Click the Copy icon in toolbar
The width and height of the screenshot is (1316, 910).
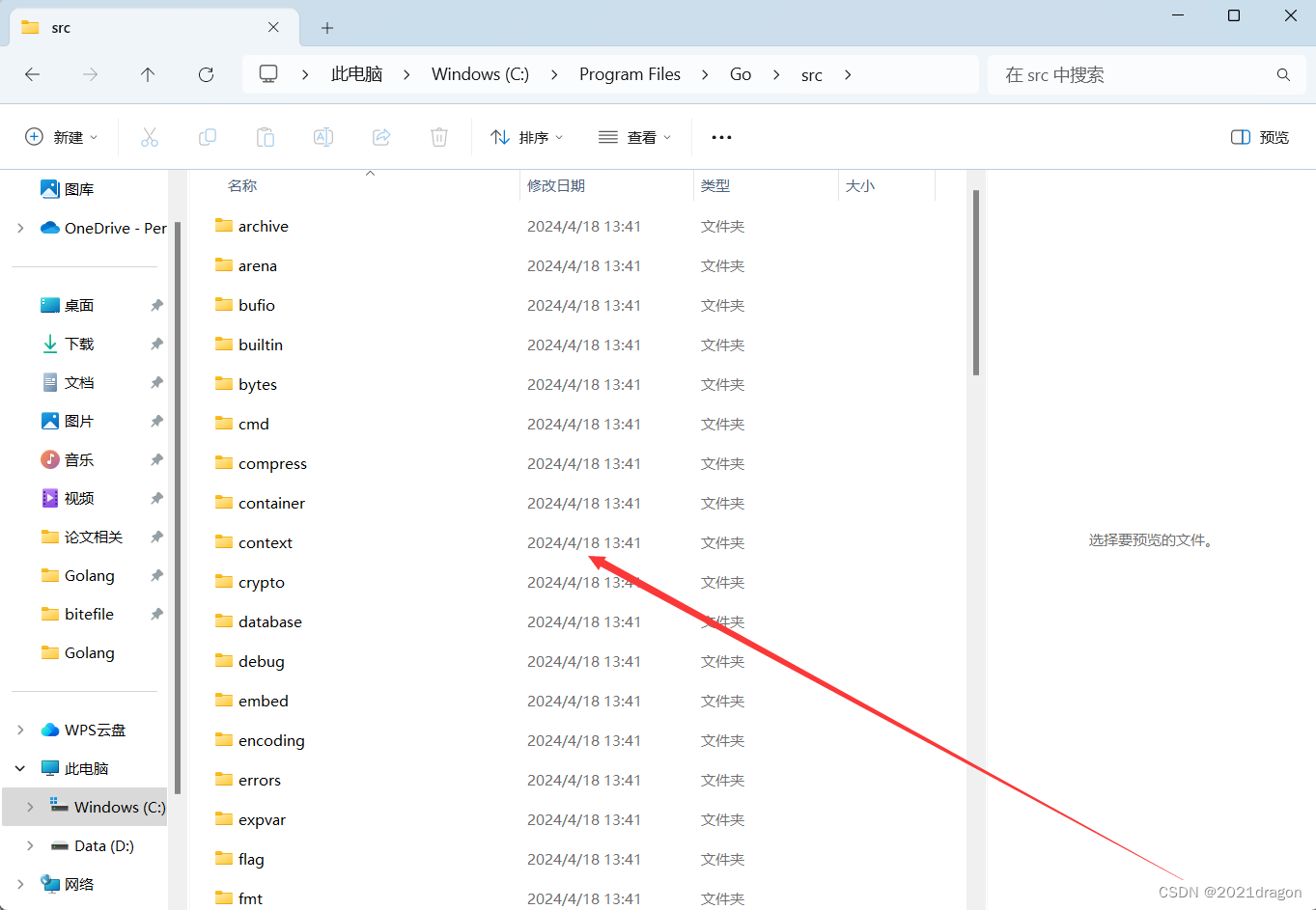pos(208,137)
